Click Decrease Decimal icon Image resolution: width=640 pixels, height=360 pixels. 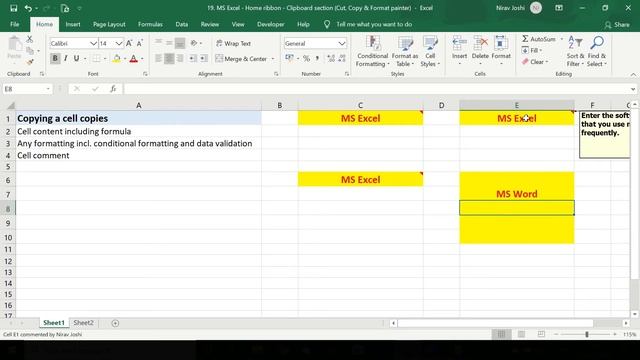point(342,58)
